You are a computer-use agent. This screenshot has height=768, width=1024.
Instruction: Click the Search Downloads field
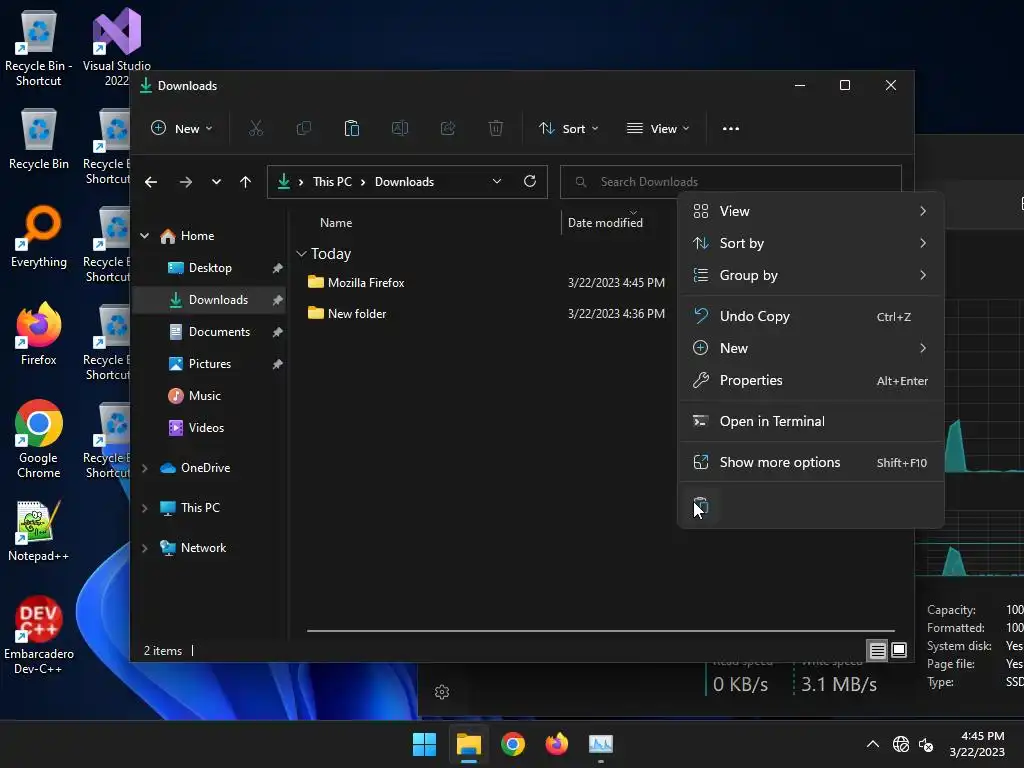(x=731, y=182)
